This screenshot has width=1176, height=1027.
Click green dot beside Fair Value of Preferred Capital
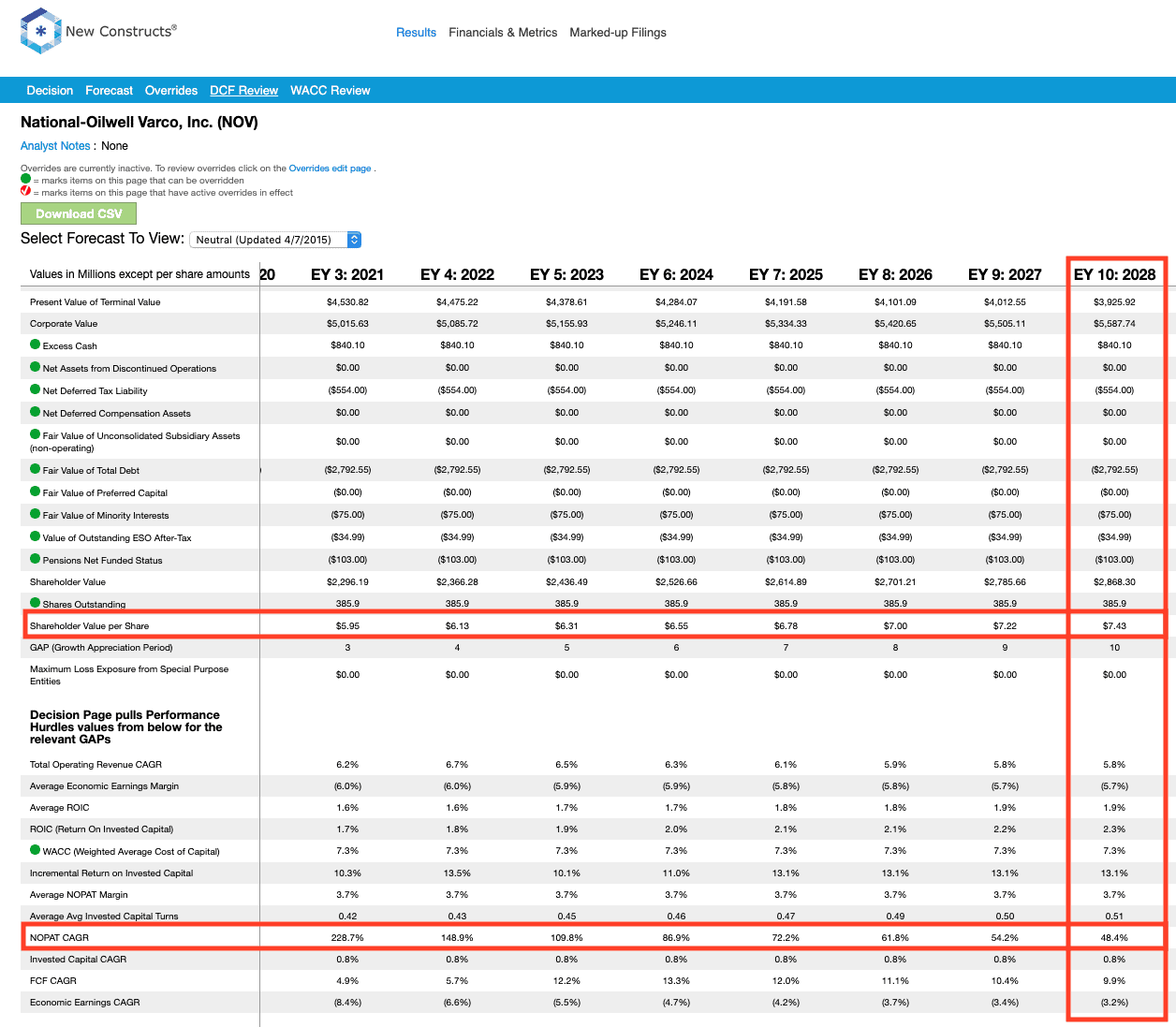coord(36,491)
